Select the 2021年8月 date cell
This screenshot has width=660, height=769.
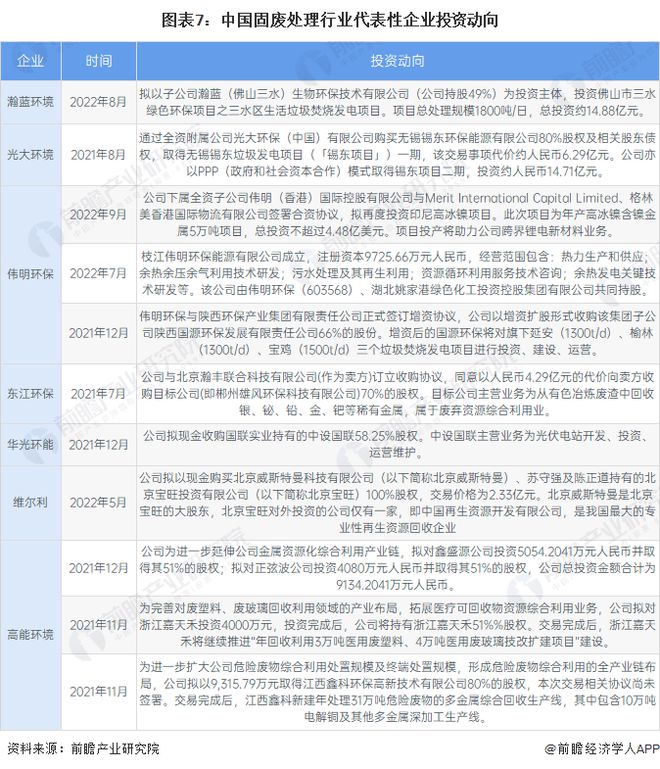(x=99, y=154)
